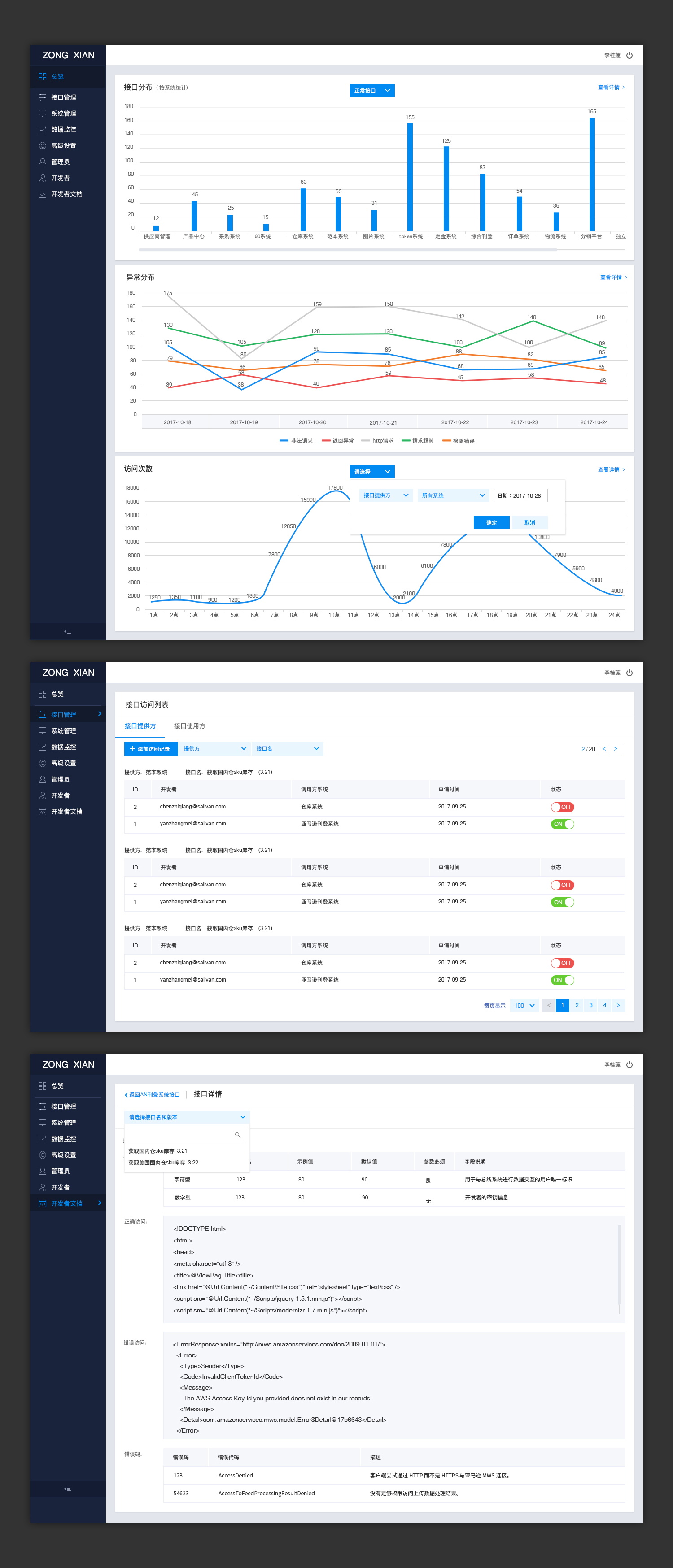The image size is (673, 1568).
Task: Click the 接口管理 icon in the dashboard sidebar
Action: click(43, 97)
